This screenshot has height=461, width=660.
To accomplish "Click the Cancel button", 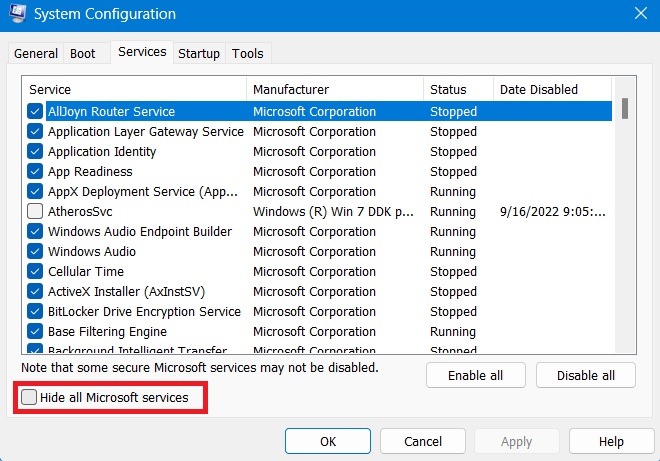I will [423, 441].
